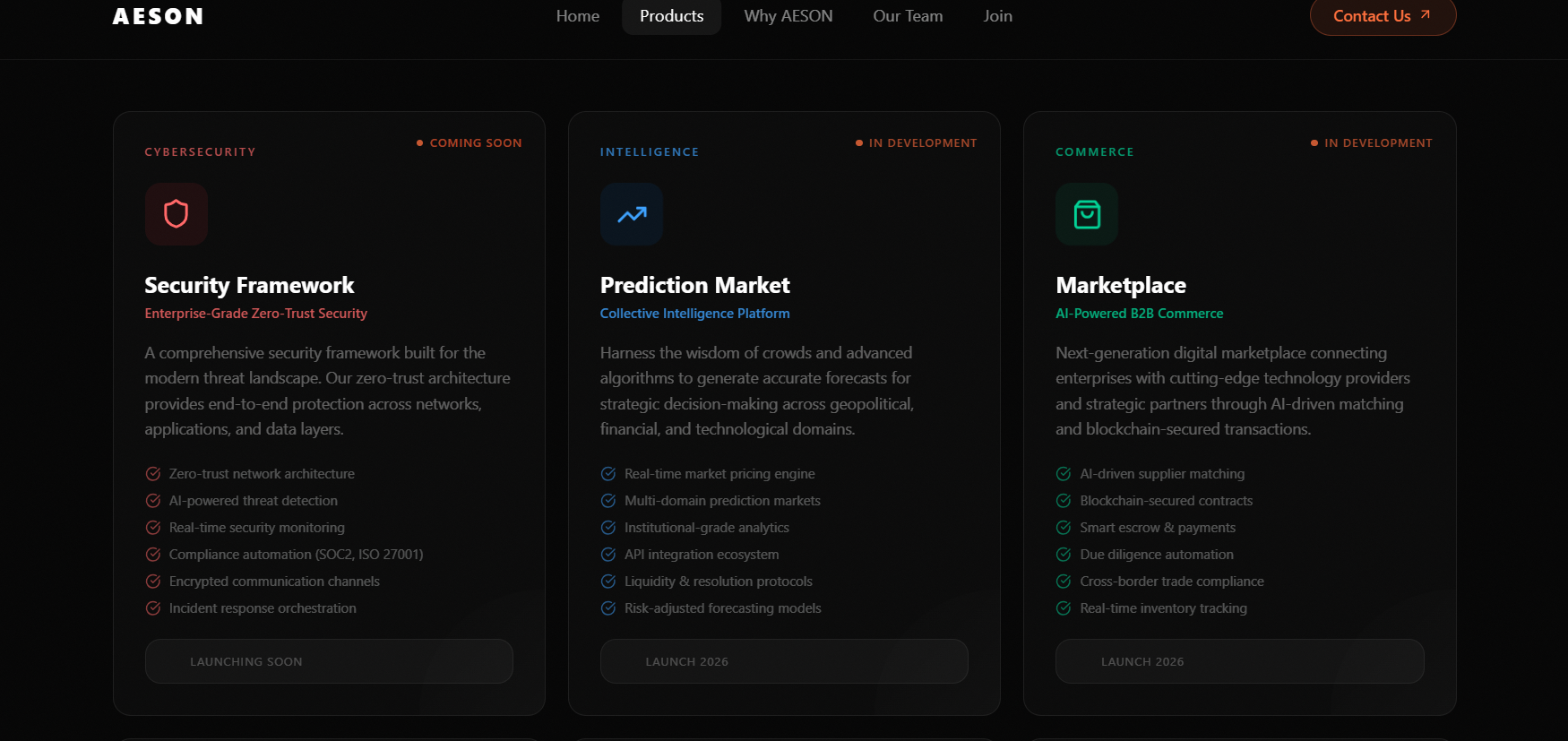Open the Our Team nav link
This screenshot has height=741, width=1568.
click(908, 16)
